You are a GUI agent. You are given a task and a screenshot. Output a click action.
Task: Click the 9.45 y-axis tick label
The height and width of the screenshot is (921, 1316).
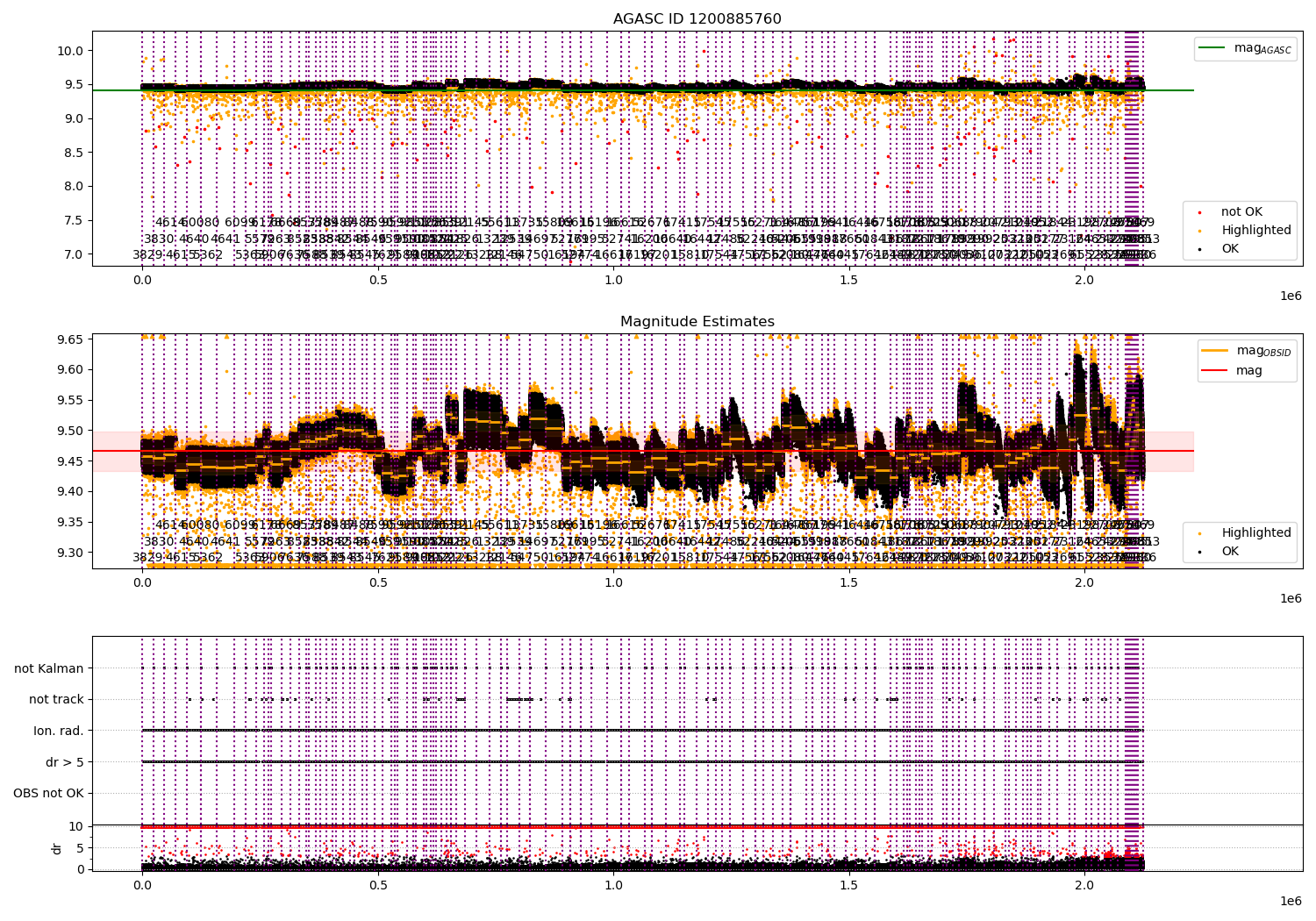69,461
